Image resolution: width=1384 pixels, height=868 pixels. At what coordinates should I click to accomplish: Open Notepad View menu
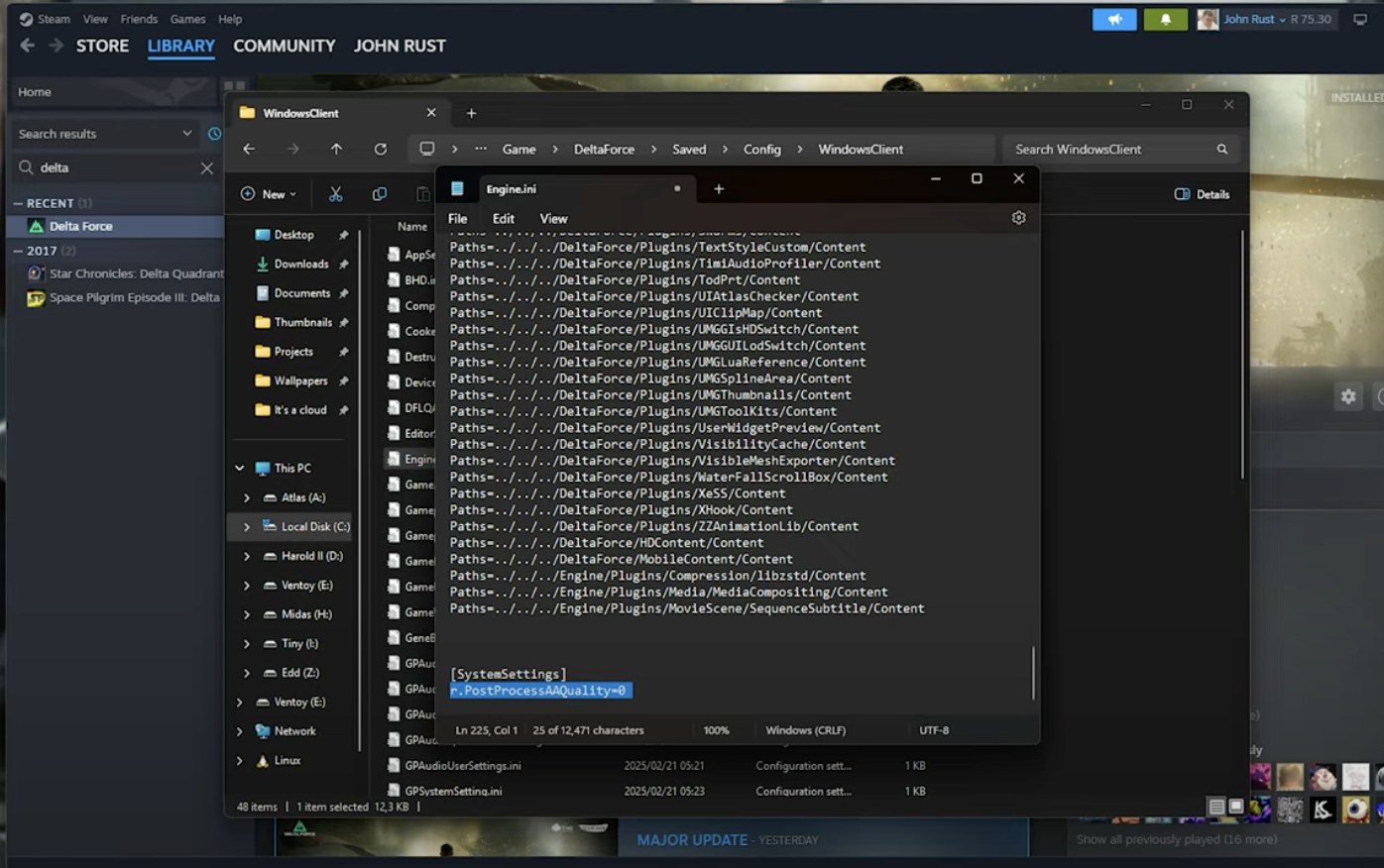[553, 219]
